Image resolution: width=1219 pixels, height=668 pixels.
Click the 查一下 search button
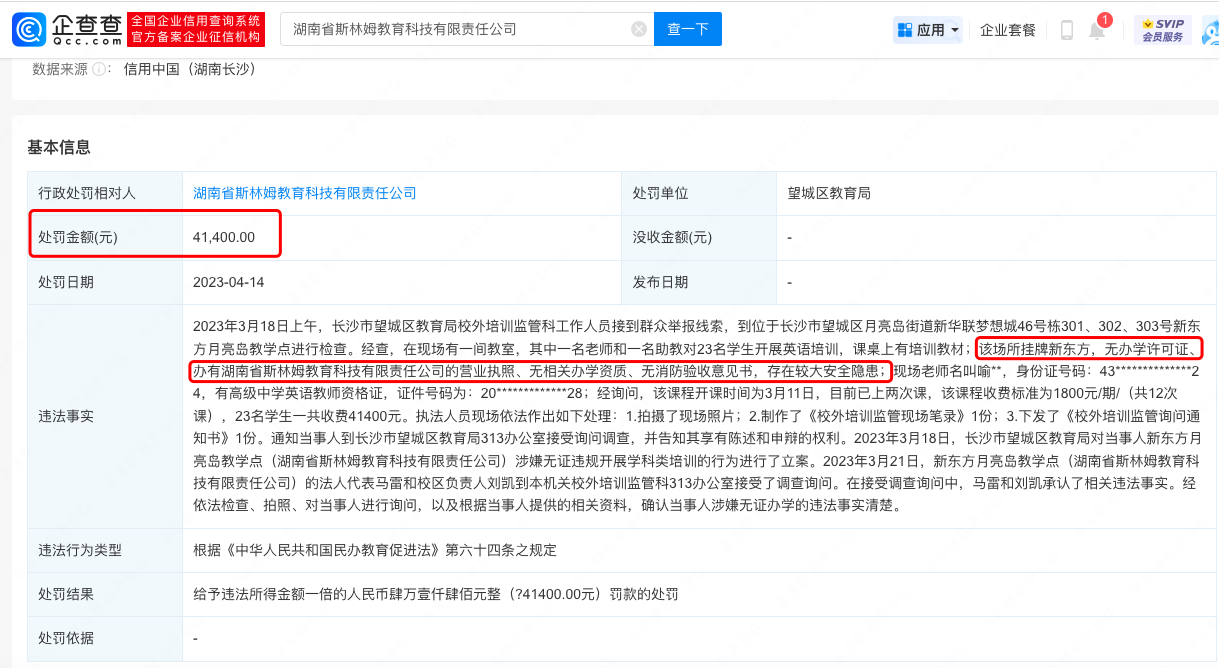[687, 30]
